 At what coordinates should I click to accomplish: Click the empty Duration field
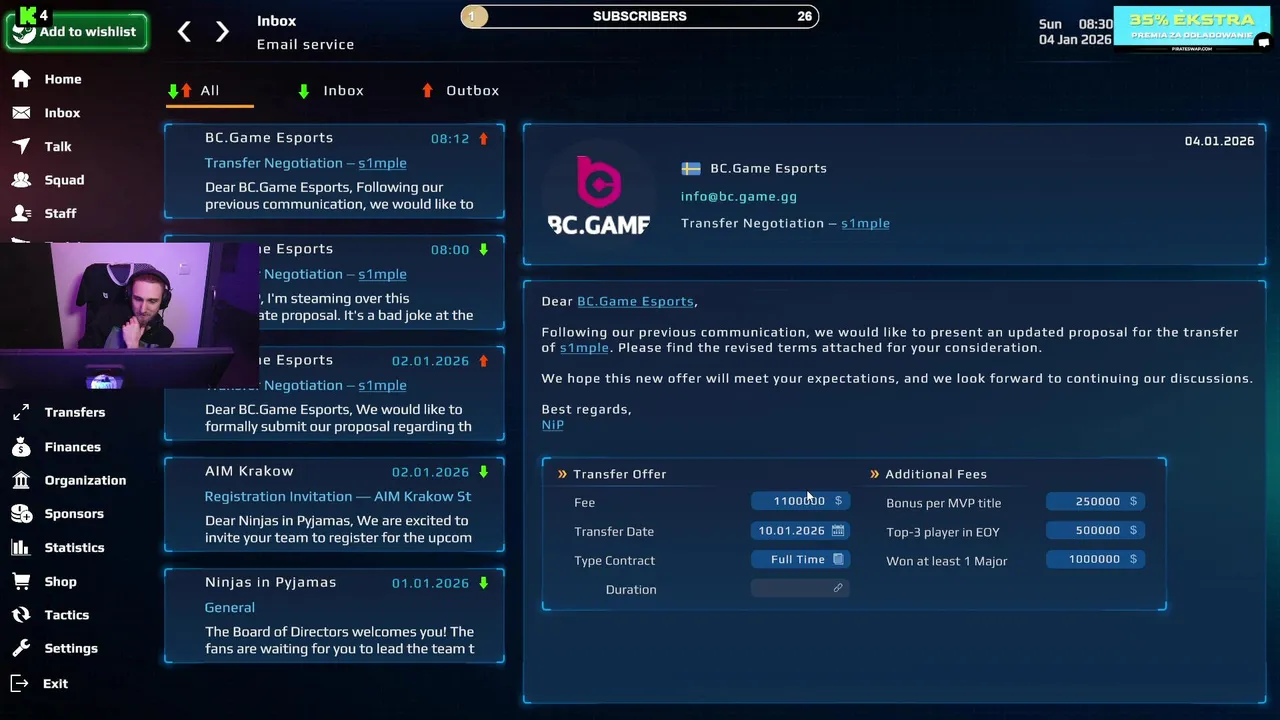pos(800,588)
